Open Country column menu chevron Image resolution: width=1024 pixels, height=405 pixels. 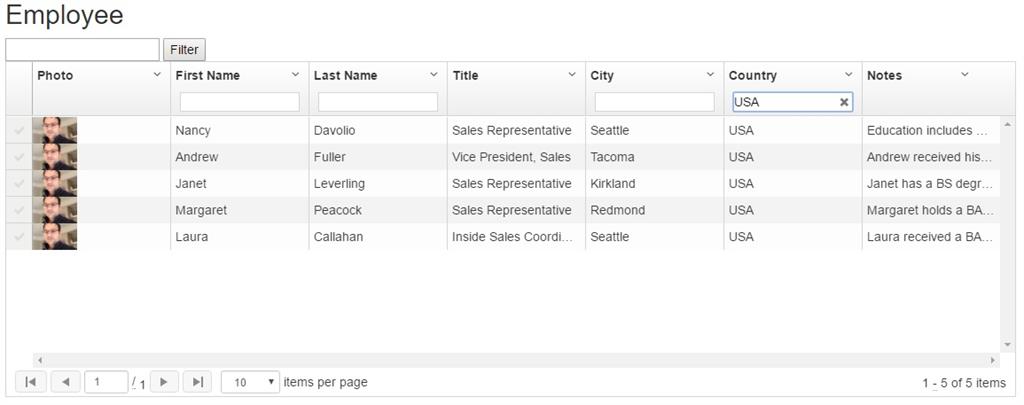point(849,75)
